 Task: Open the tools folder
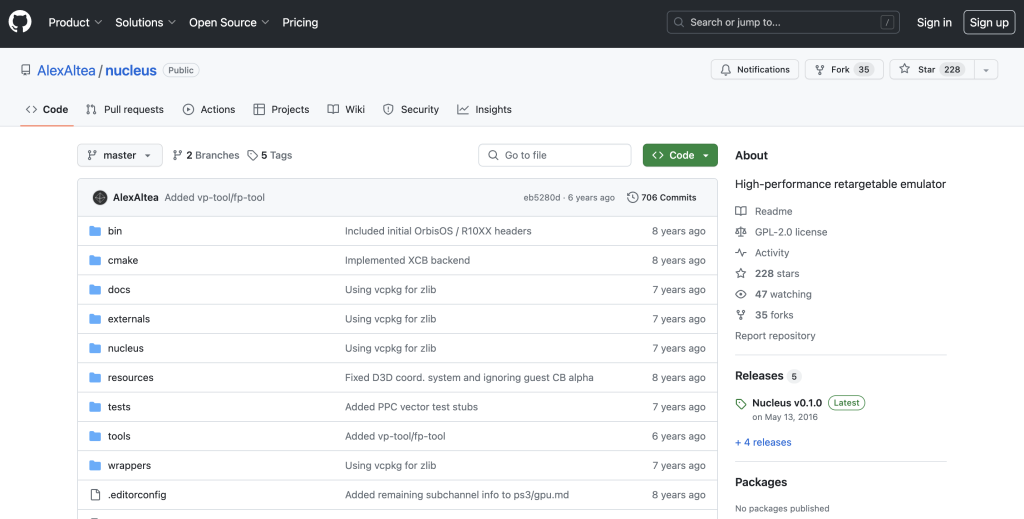coord(119,437)
